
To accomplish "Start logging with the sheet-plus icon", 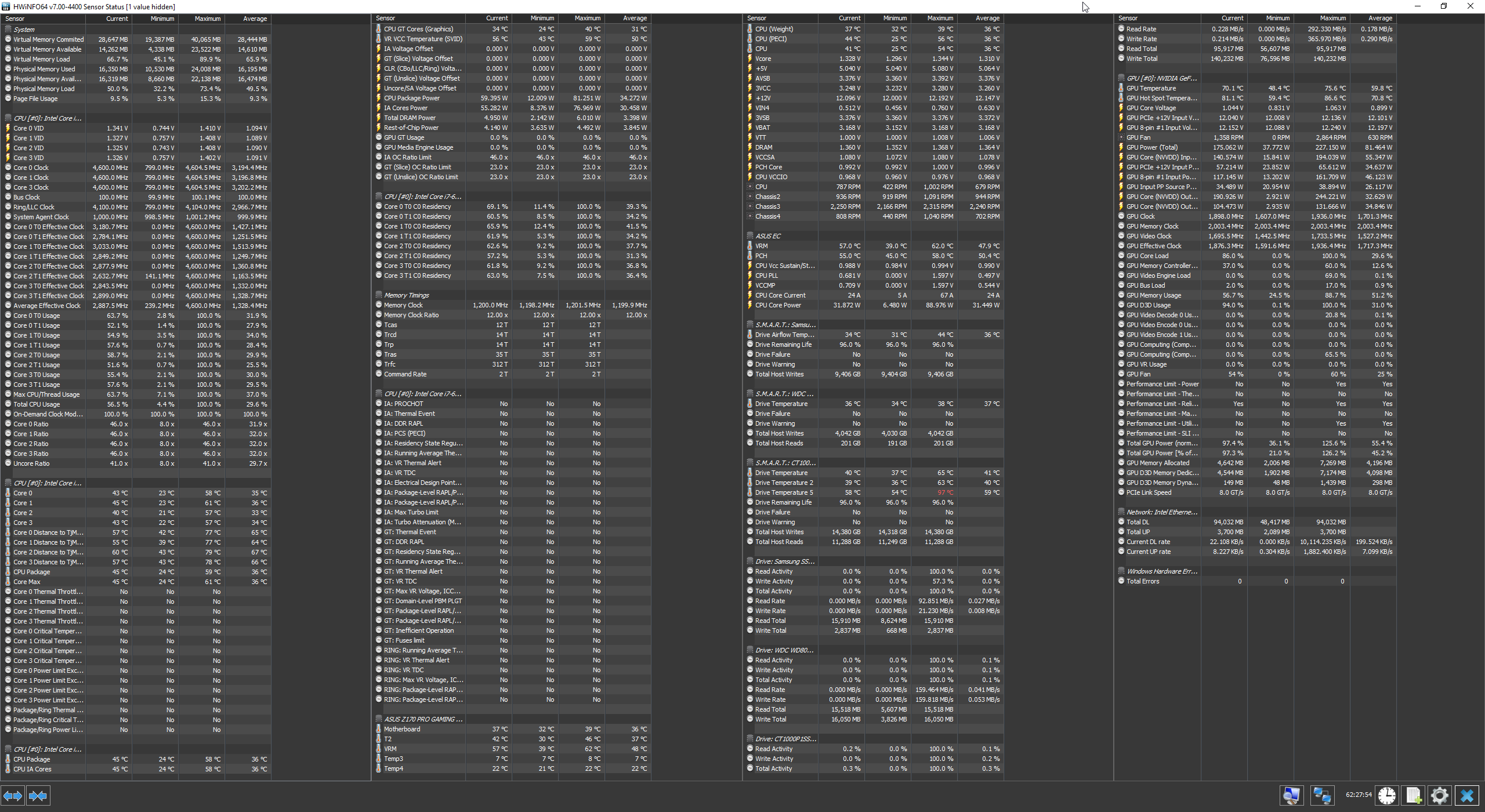I will pyautogui.click(x=1414, y=795).
